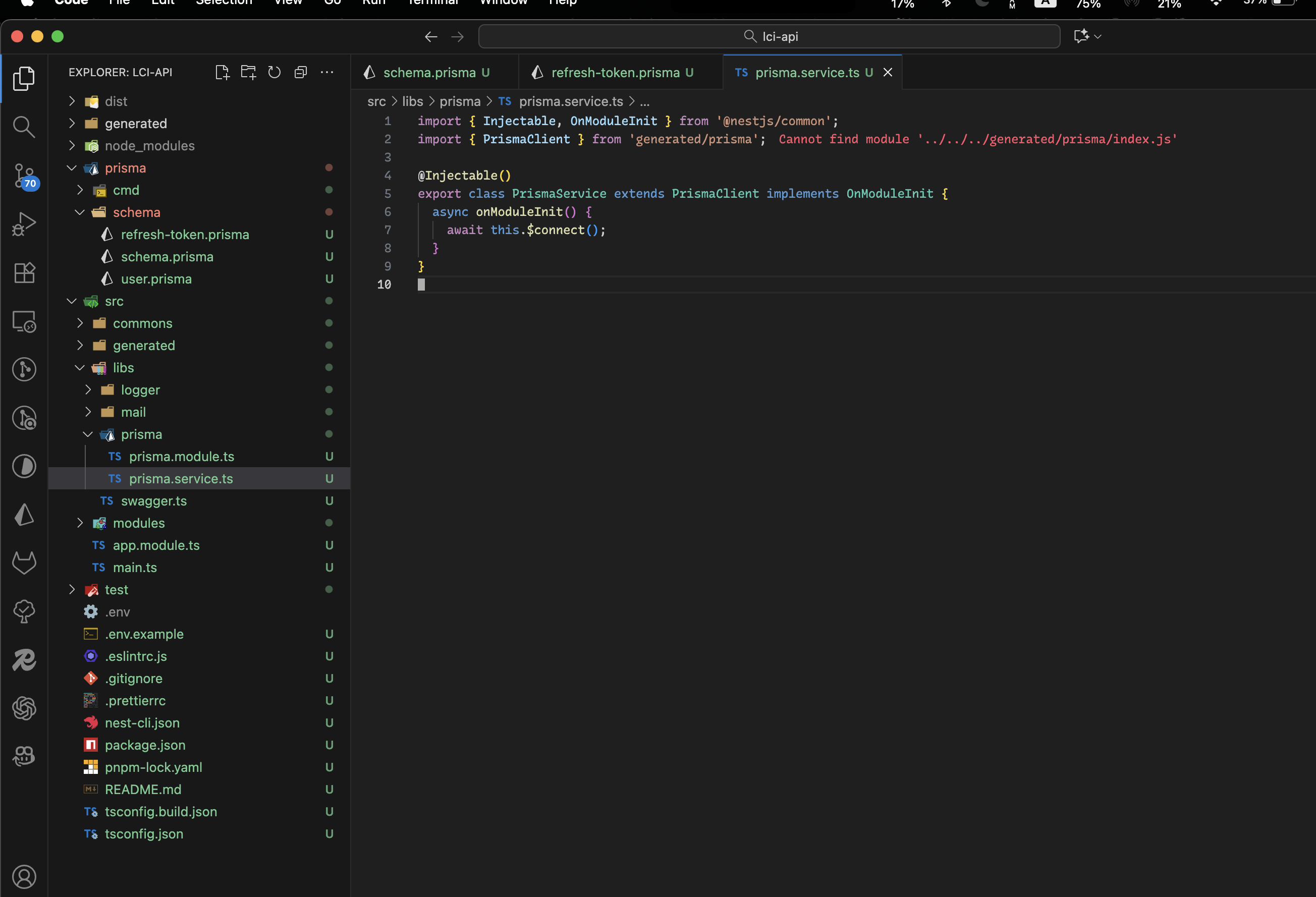Switch to the schema.prisma tab
Image resolution: width=1316 pixels, height=897 pixels.
429,73
